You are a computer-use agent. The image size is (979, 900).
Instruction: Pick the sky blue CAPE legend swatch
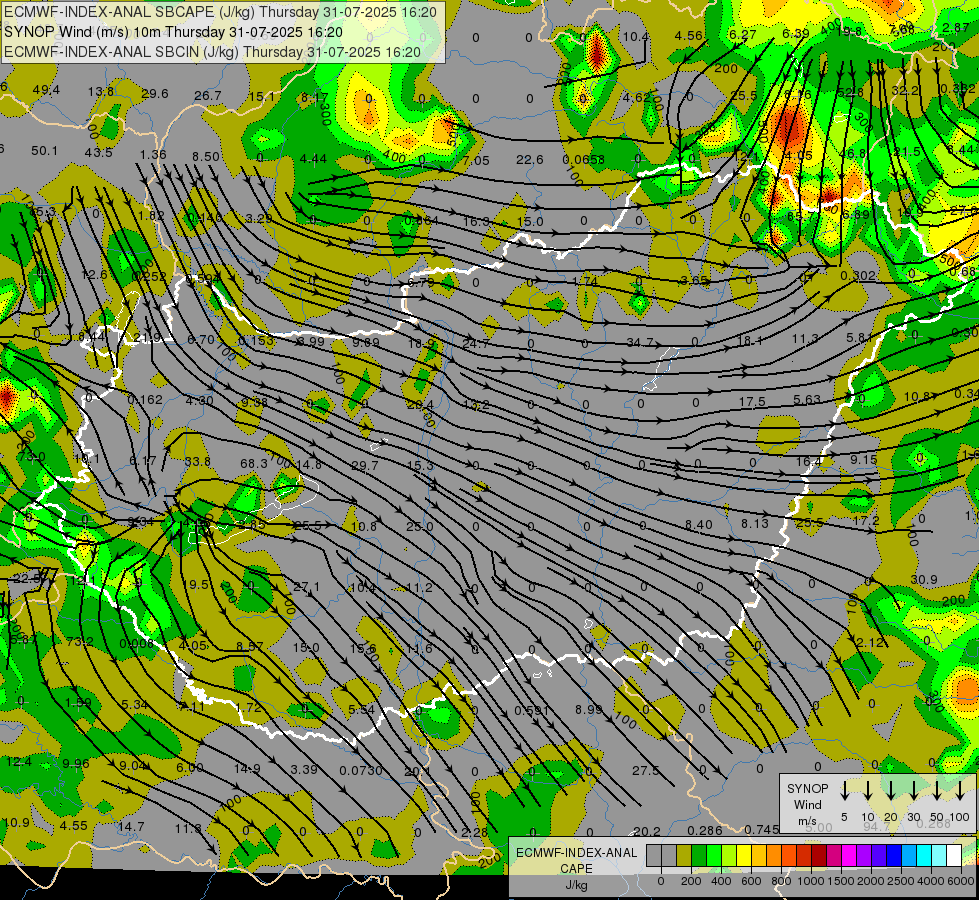pyautogui.click(x=910, y=855)
